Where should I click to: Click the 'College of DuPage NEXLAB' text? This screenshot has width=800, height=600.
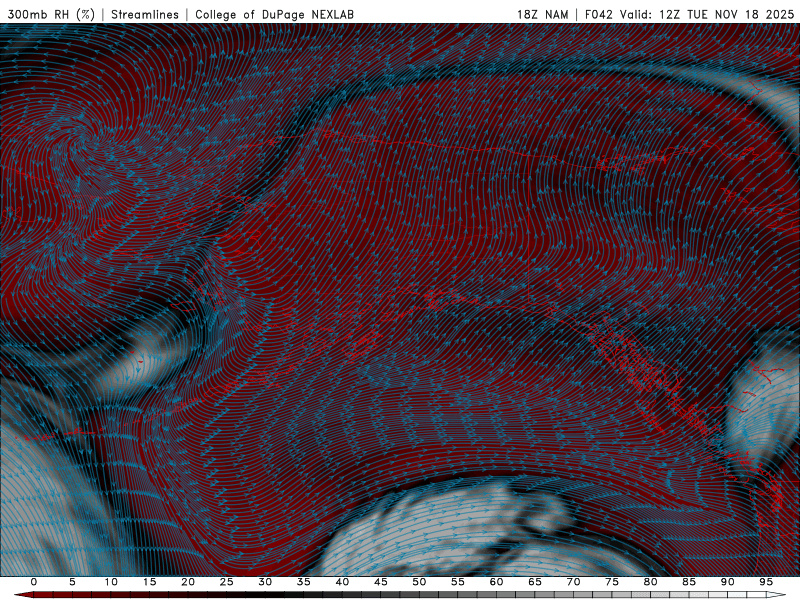[x=274, y=14]
